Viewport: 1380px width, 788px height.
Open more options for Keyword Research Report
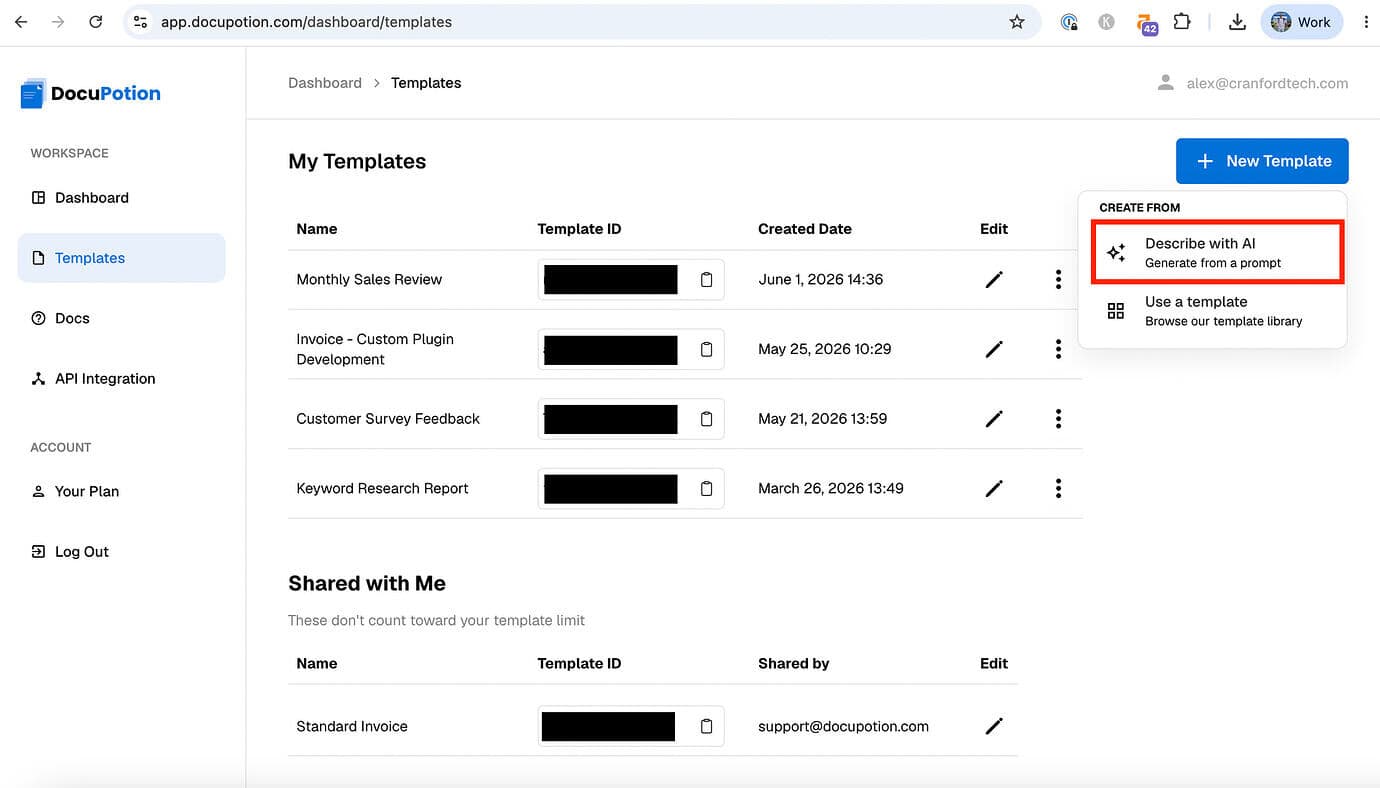click(1058, 489)
